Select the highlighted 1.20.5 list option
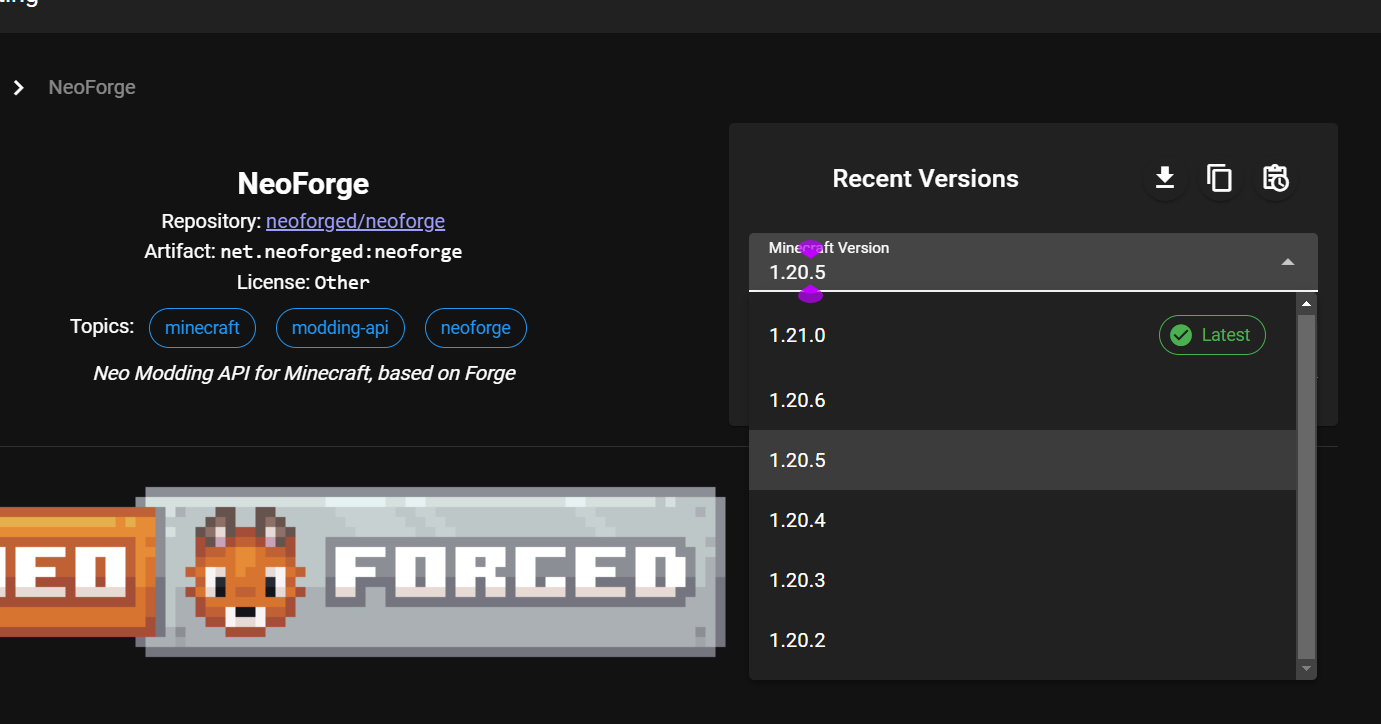This screenshot has width=1381, height=724. click(798, 460)
